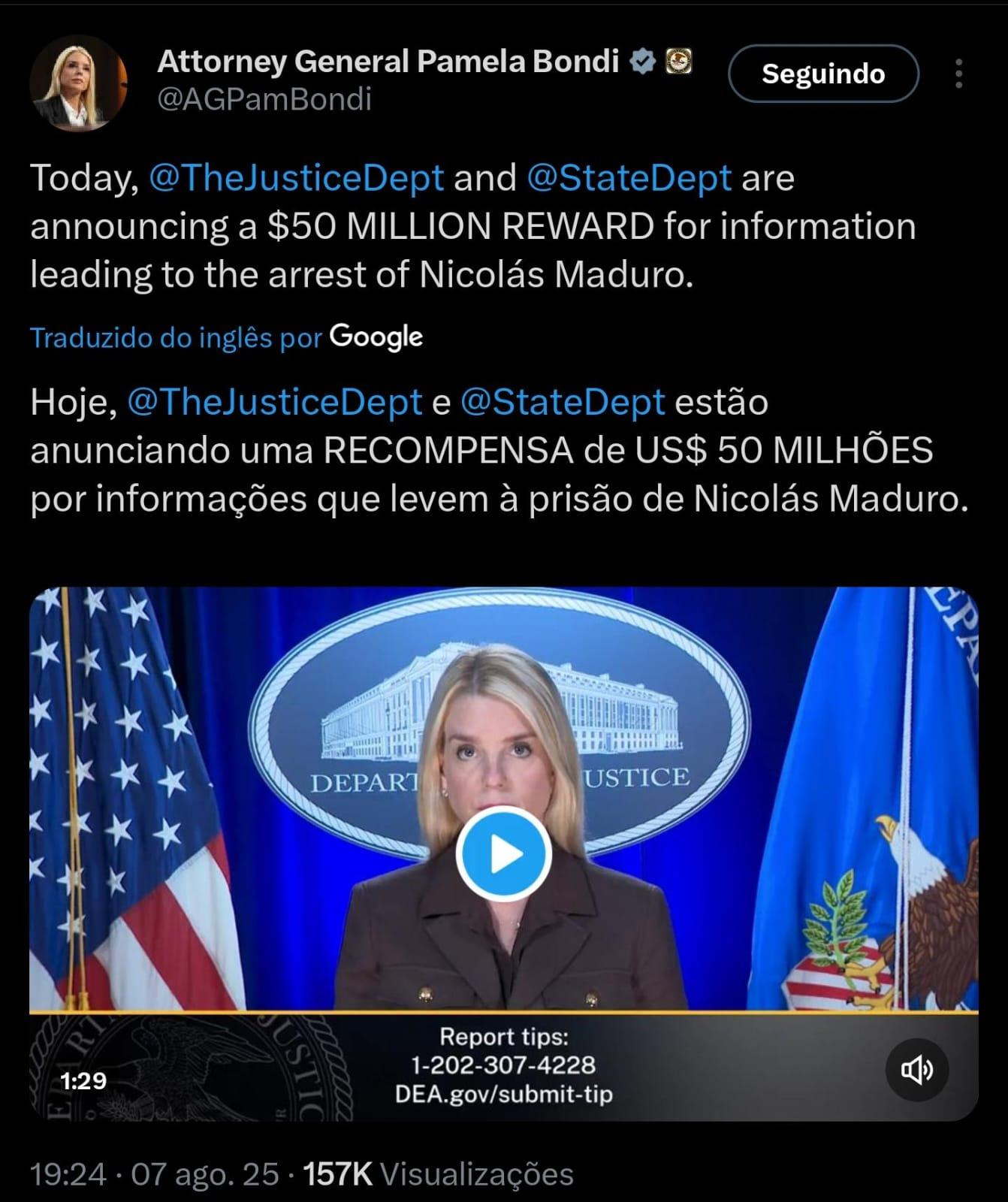Toggle the Seguindo follow button
This screenshot has width=1008, height=1202.
click(823, 74)
